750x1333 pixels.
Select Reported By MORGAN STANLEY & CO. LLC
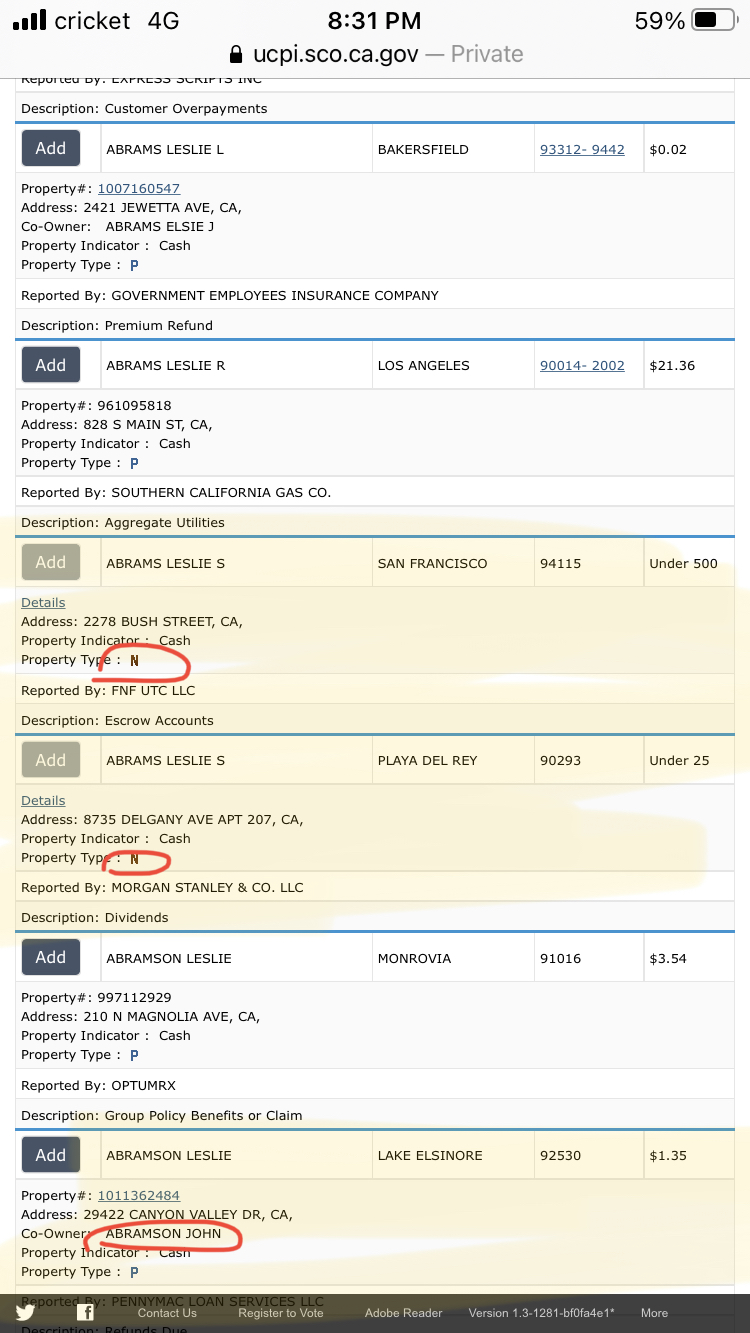click(162, 887)
